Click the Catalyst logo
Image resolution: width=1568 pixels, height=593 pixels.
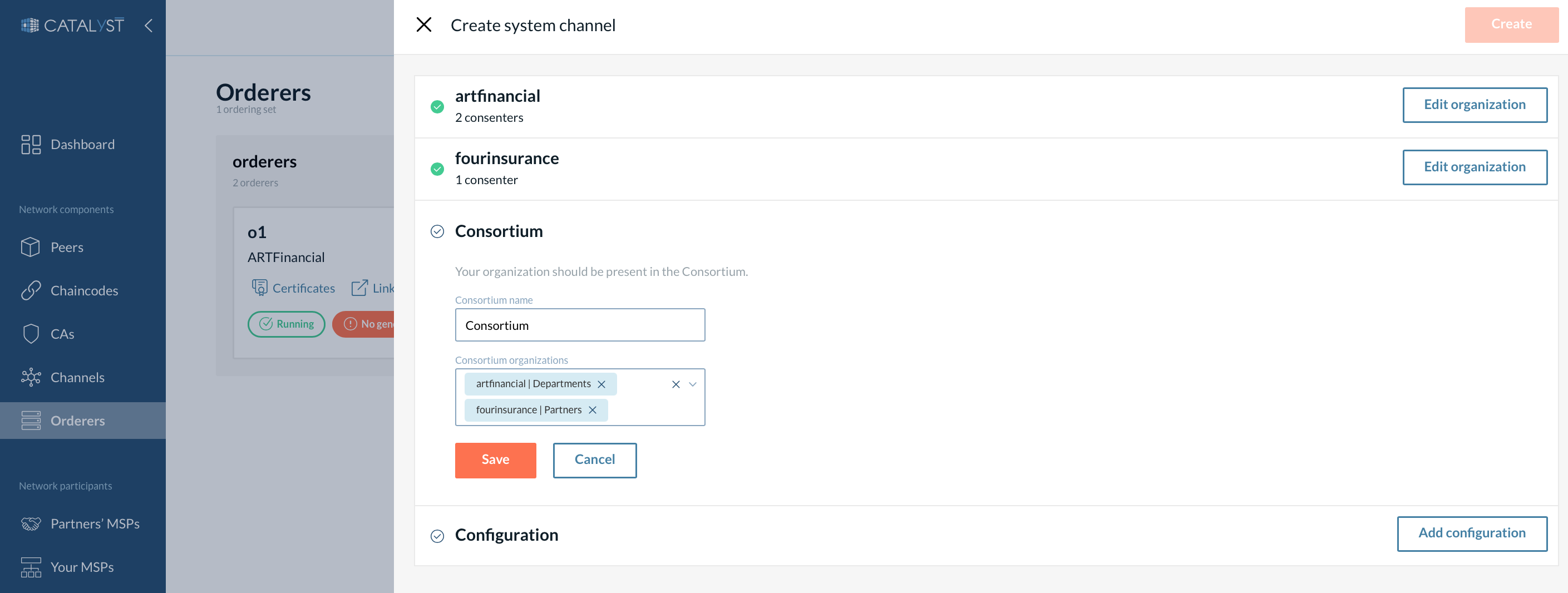(x=71, y=25)
